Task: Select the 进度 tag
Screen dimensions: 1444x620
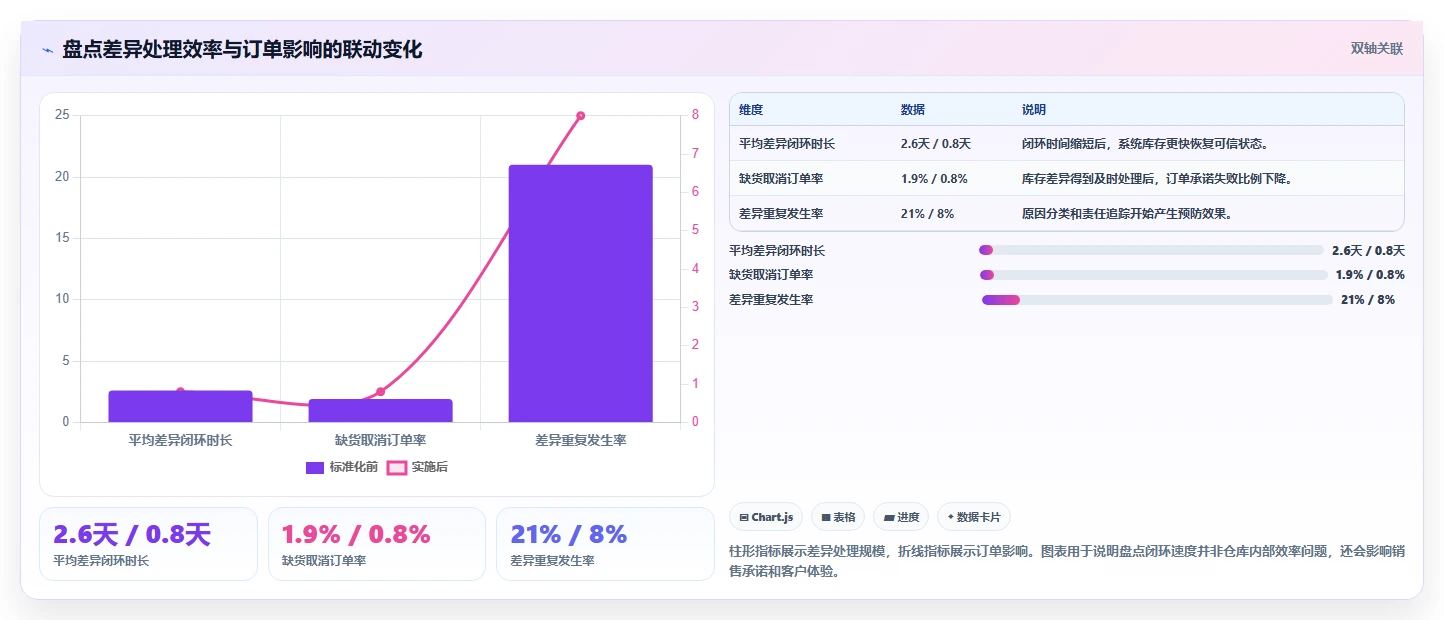Action: coord(901,517)
